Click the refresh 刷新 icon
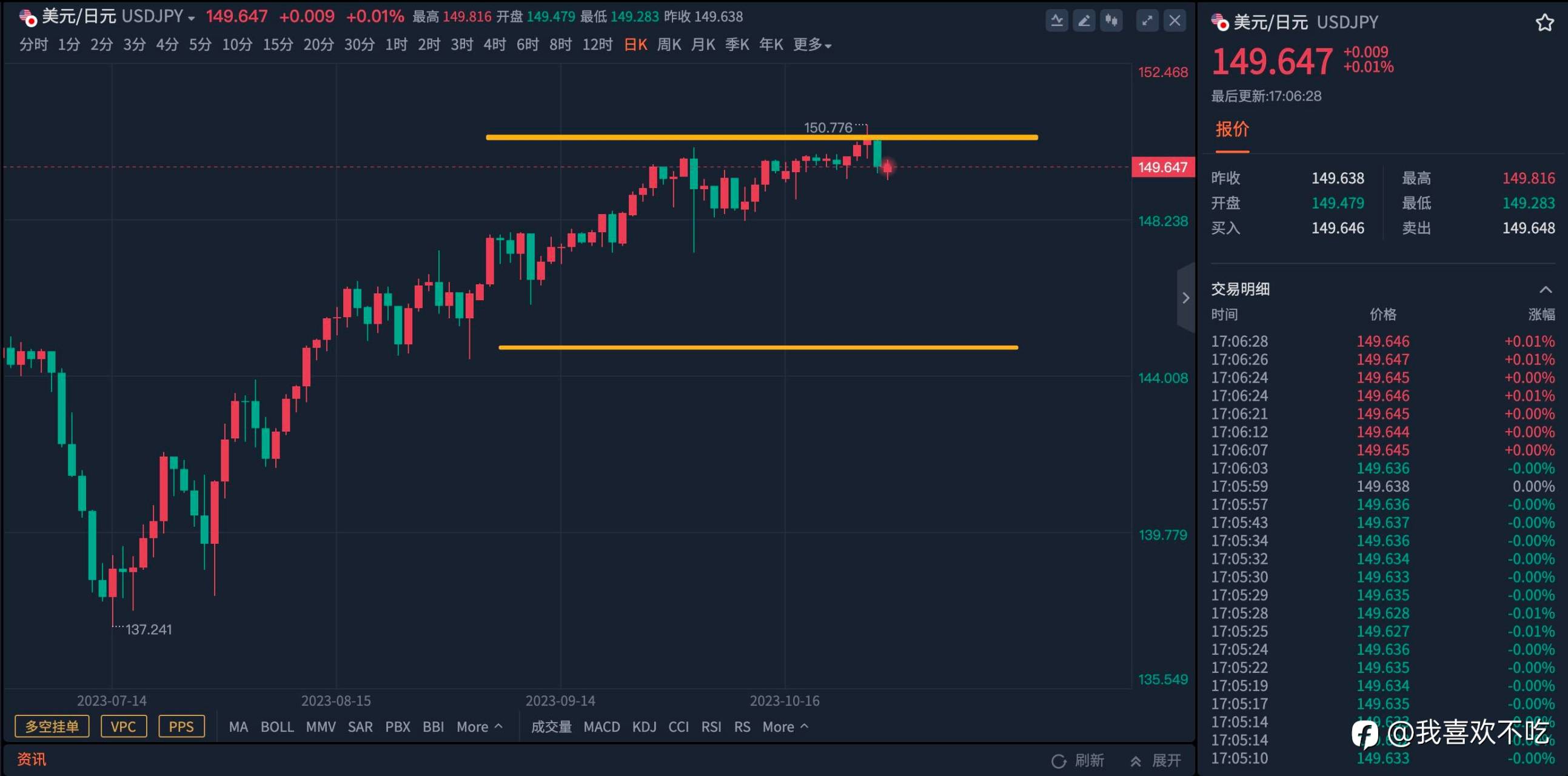 pyautogui.click(x=1059, y=761)
